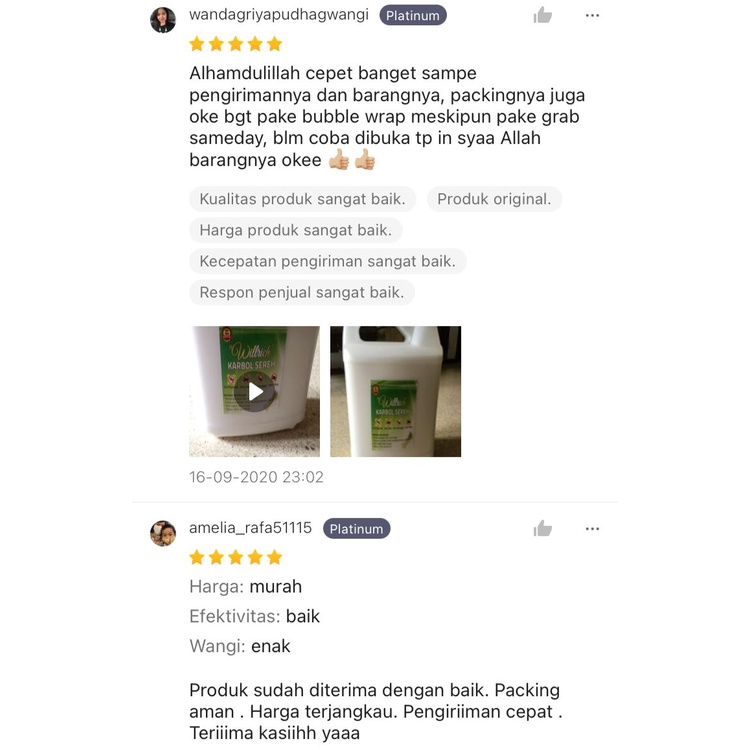Open username amelia_rafa51115
The image size is (750, 750).
coord(251,528)
